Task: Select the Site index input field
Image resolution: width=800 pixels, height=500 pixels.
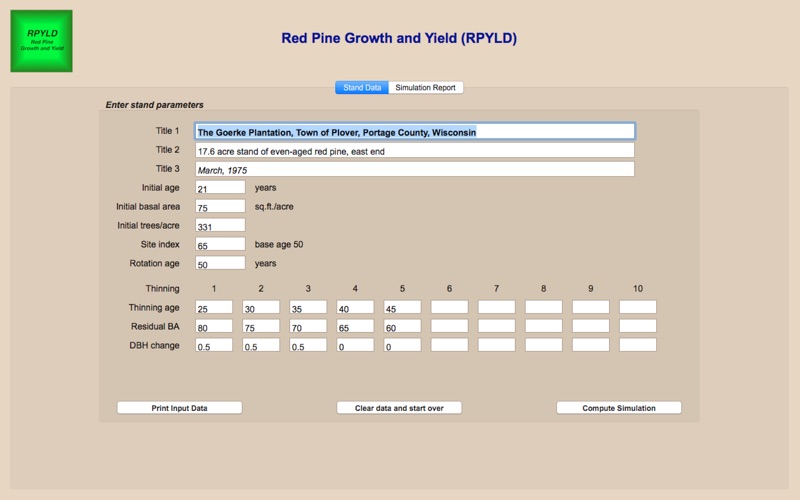Action: tap(220, 244)
